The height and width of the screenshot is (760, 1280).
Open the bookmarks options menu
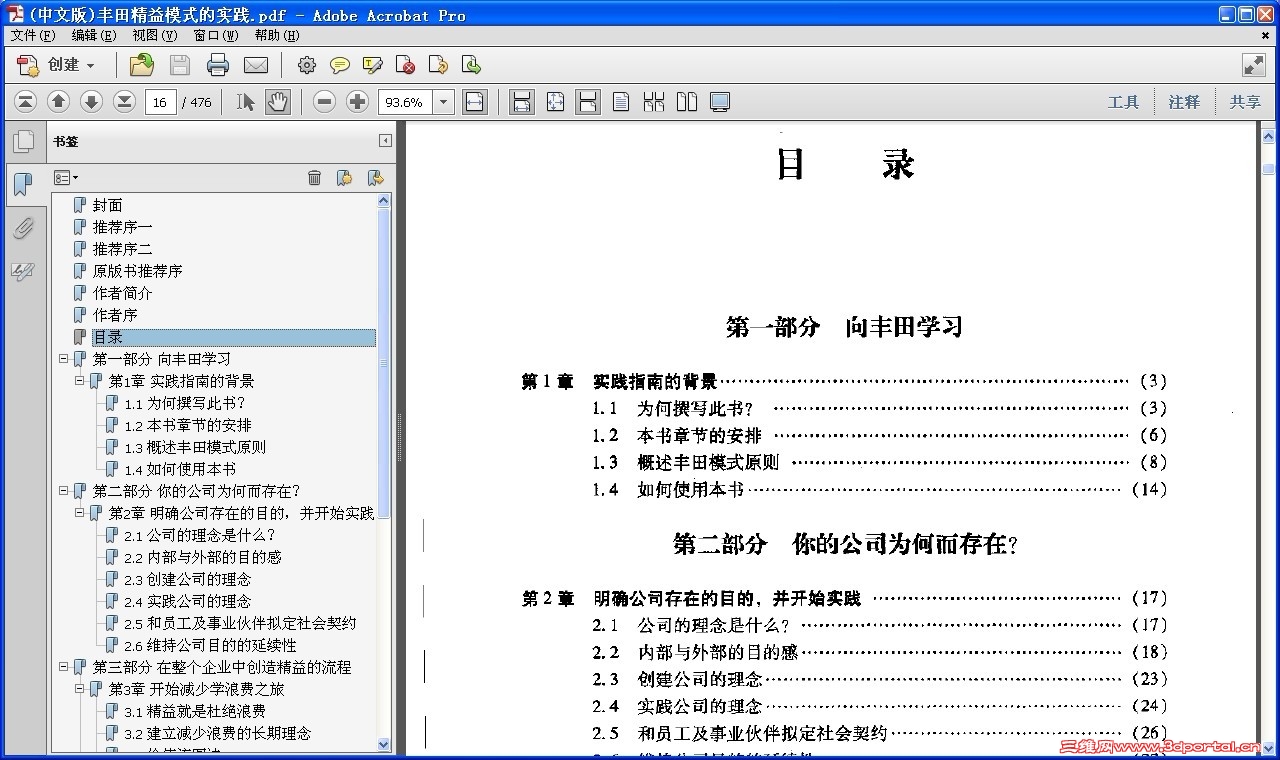66,178
